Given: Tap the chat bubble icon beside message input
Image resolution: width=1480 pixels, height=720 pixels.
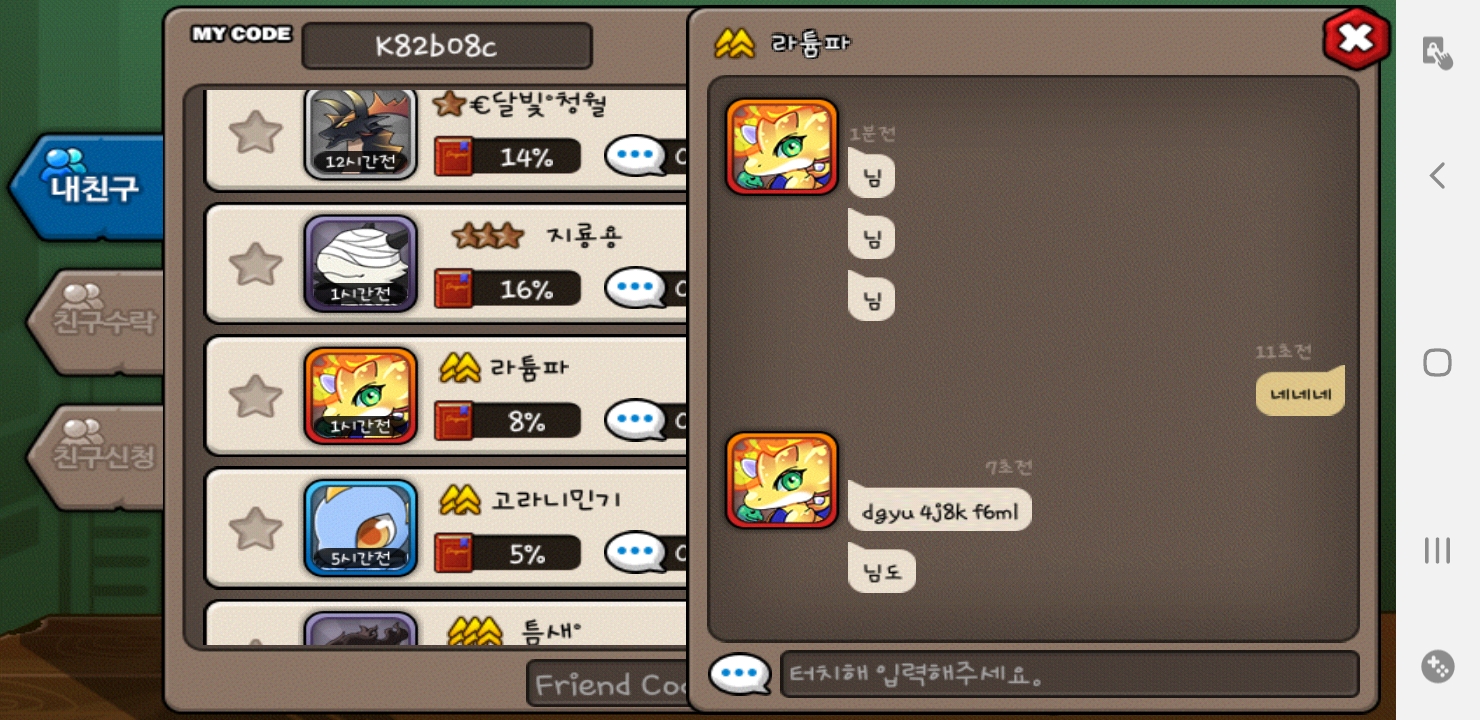Looking at the screenshot, I should pos(739,675).
